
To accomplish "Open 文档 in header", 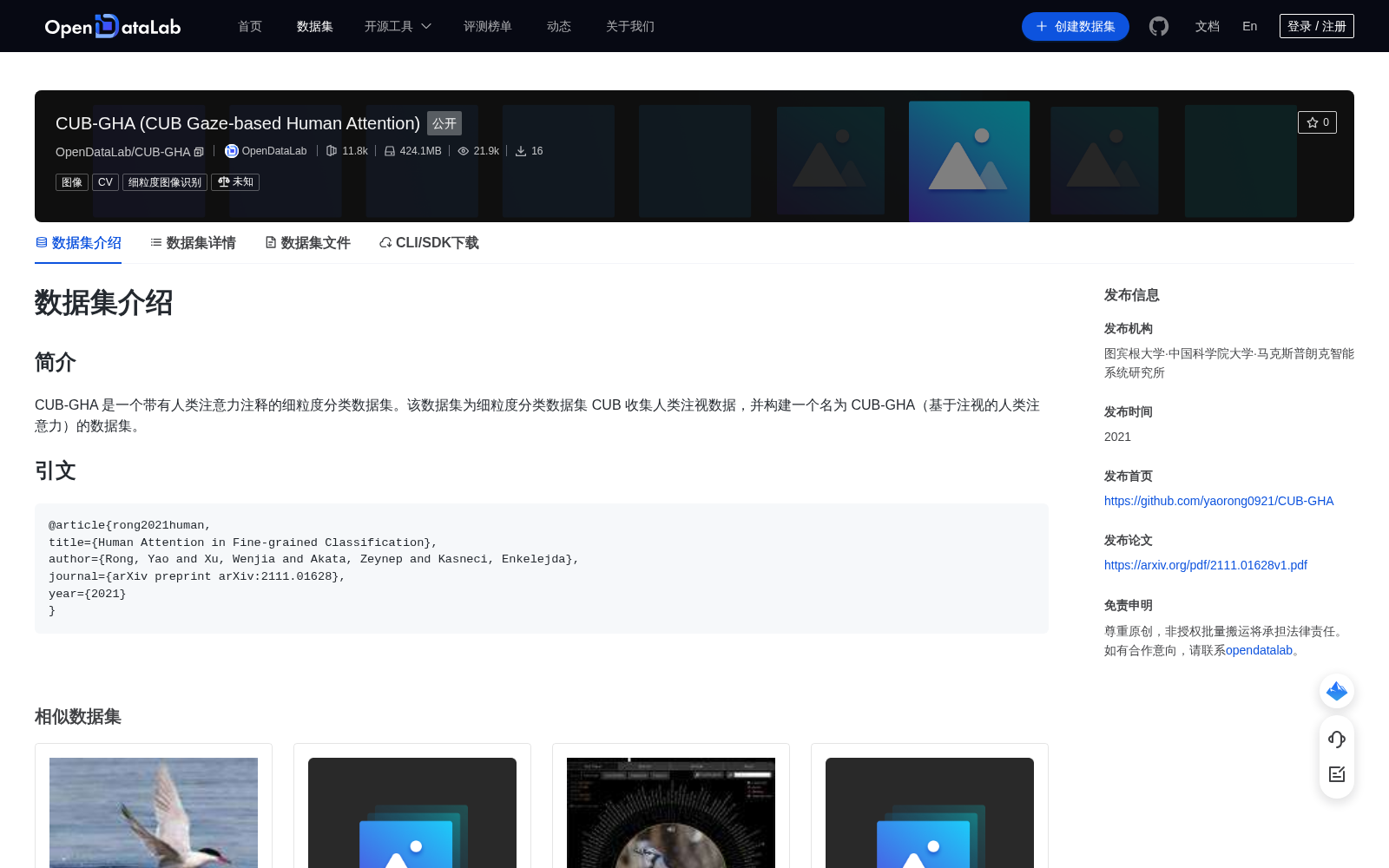I will [x=1208, y=26].
